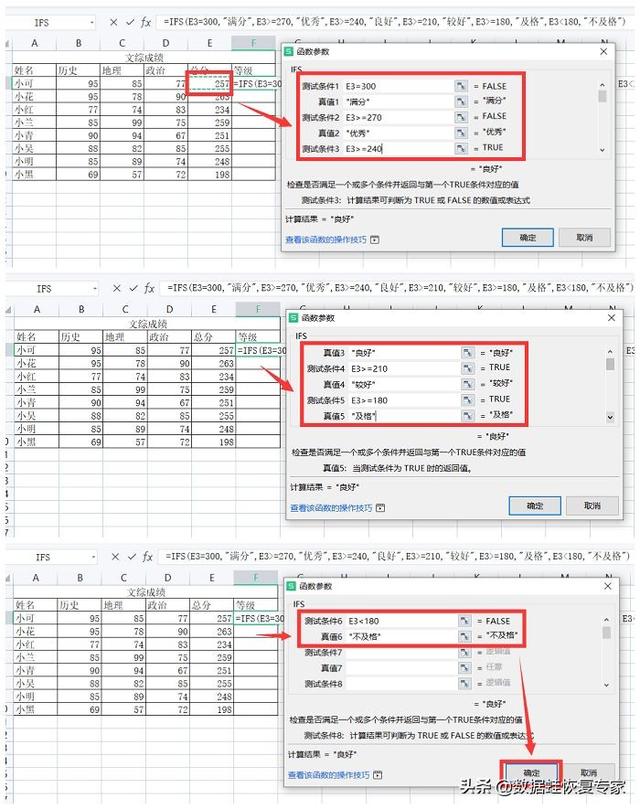Click scroll-down arrow in dialog showing 真值5 "及格"
This screenshot has height=809, width=640.
tap(610, 417)
